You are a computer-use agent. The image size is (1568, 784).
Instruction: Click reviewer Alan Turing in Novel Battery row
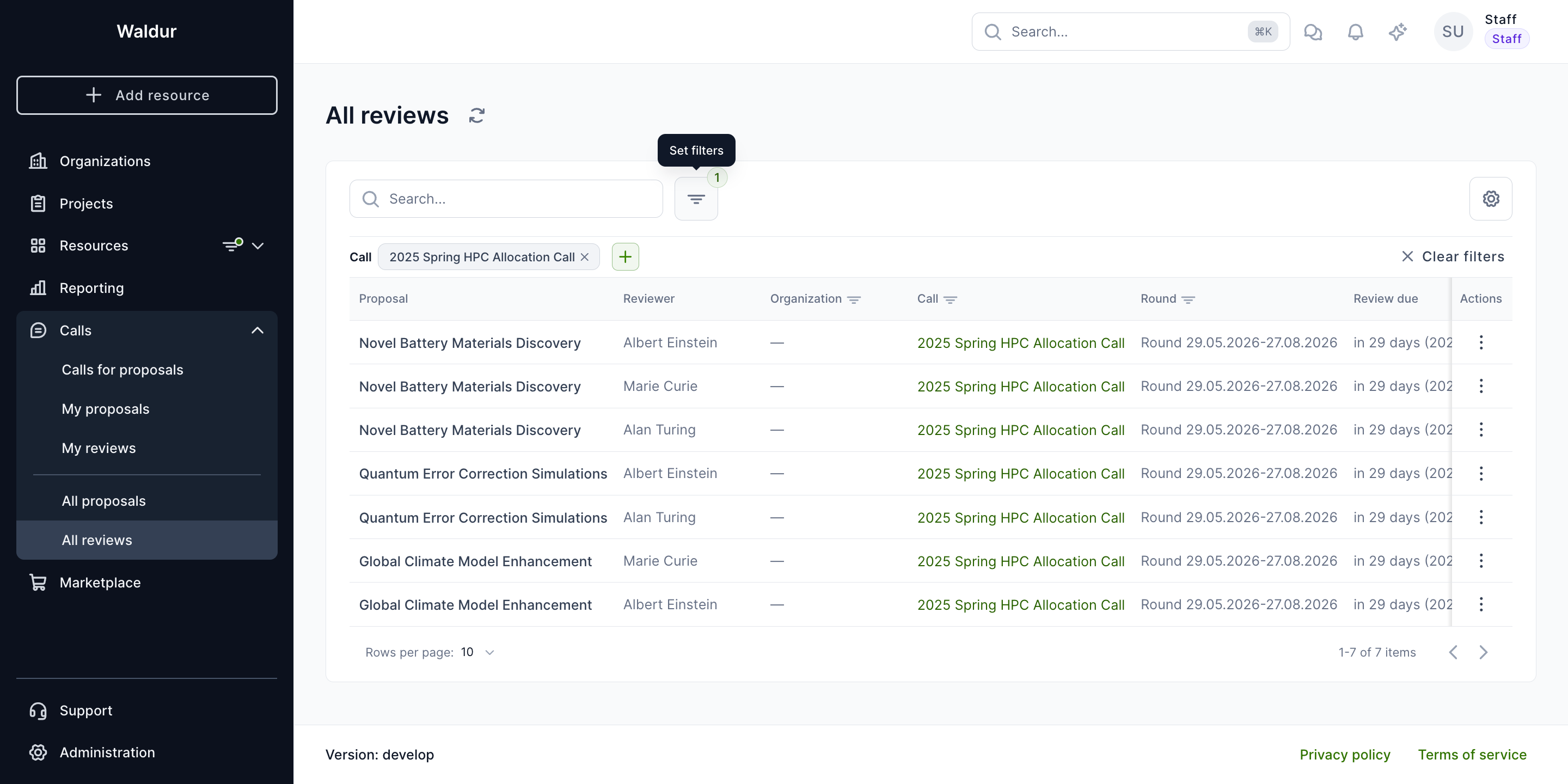[659, 430]
